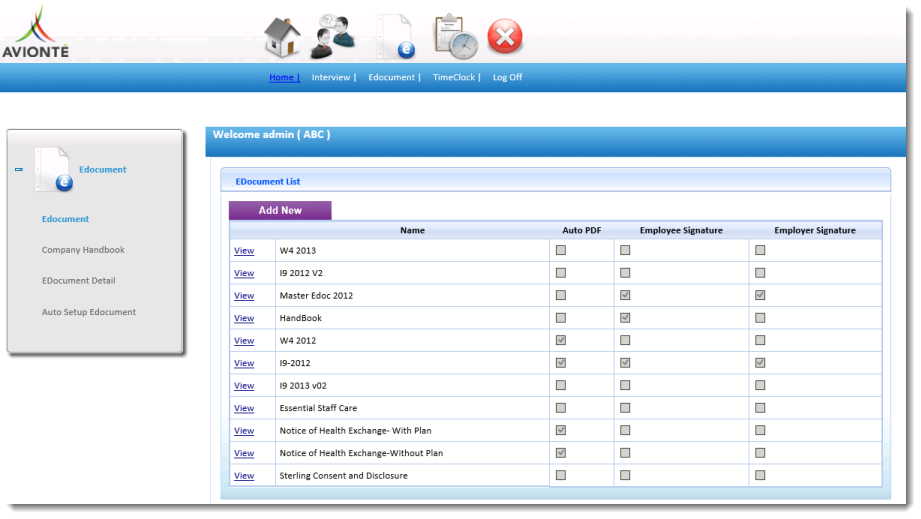The width and height of the screenshot is (921, 519).
Task: View Notice of Health Exchange-Without Plan
Action: pyautogui.click(x=244, y=453)
